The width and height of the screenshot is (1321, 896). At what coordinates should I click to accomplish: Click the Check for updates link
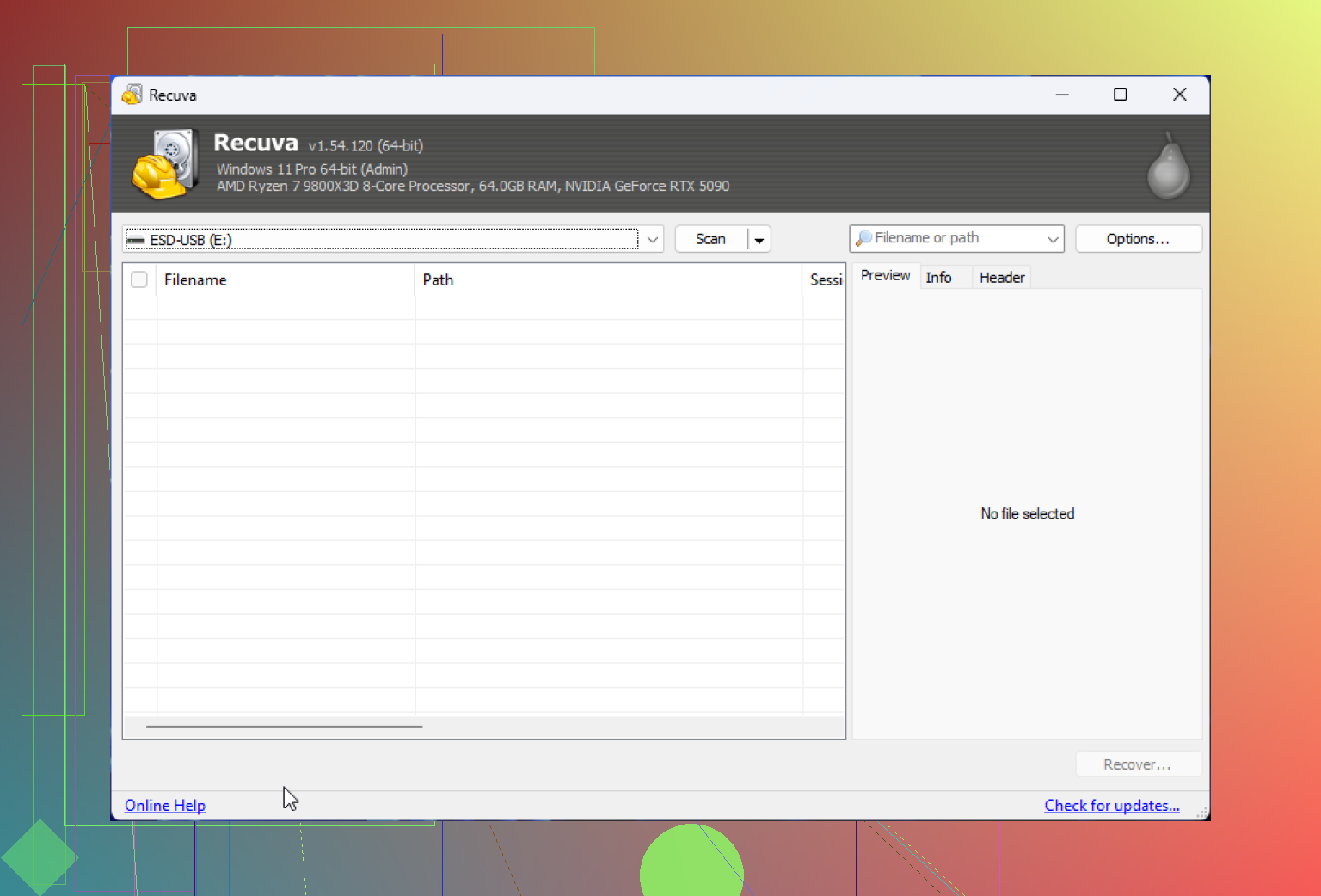[1111, 805]
